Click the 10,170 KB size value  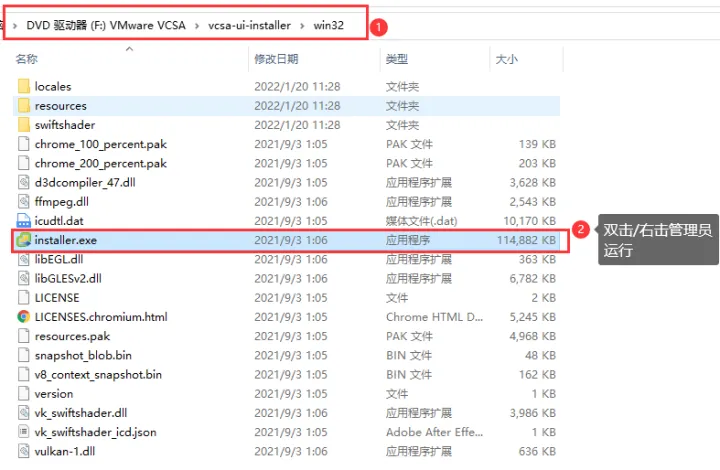tap(529, 221)
